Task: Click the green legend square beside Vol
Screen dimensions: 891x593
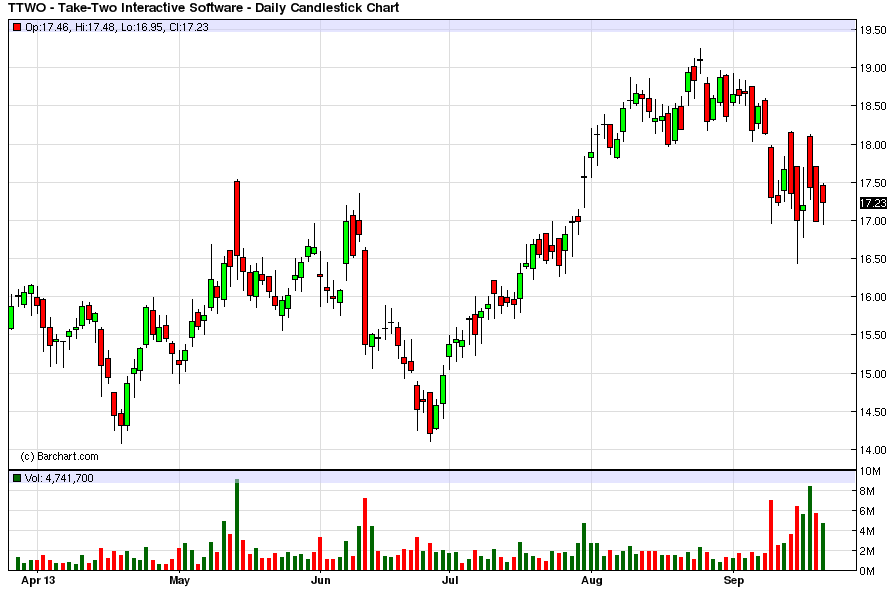Action: (18, 478)
